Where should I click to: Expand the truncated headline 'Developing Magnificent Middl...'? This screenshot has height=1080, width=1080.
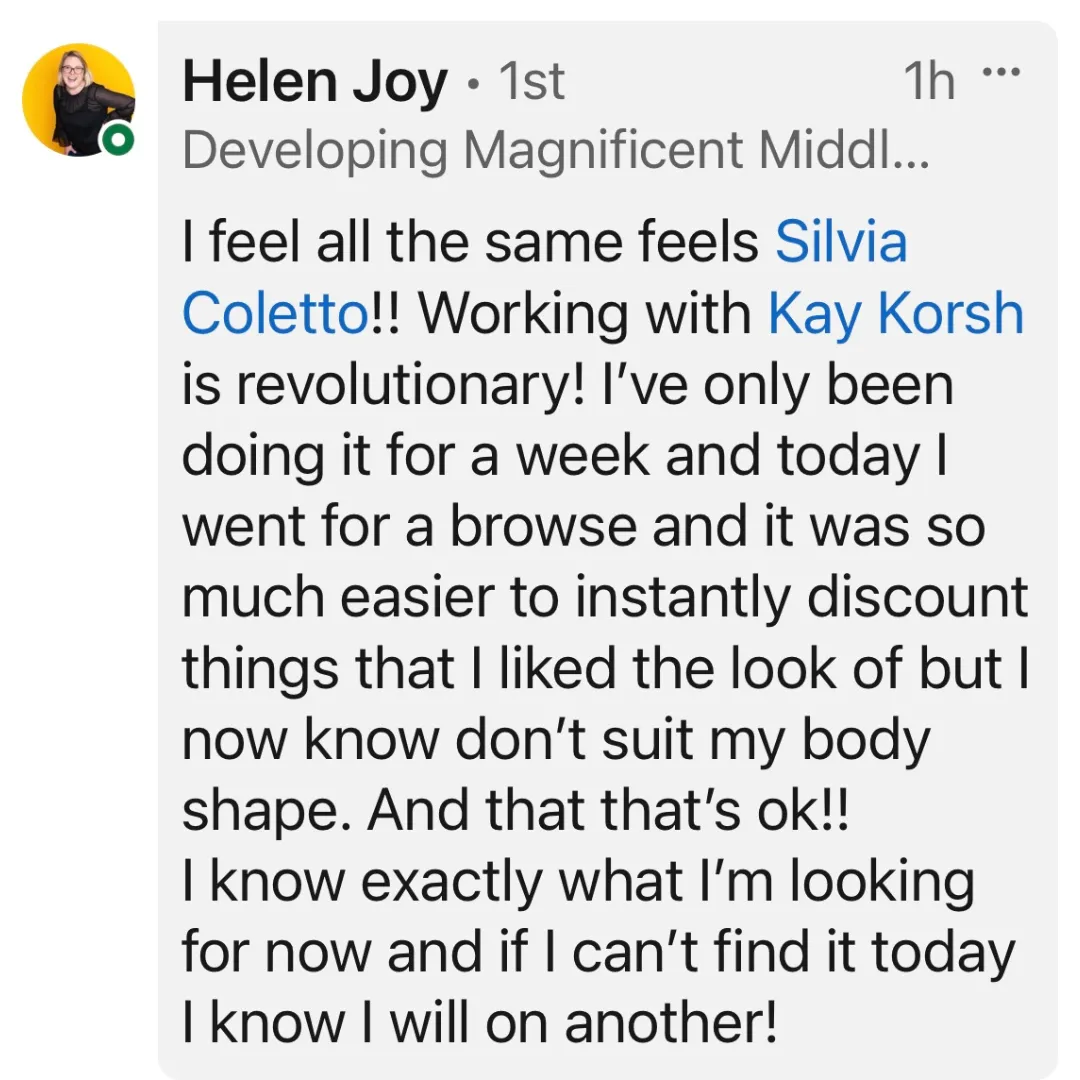click(556, 151)
